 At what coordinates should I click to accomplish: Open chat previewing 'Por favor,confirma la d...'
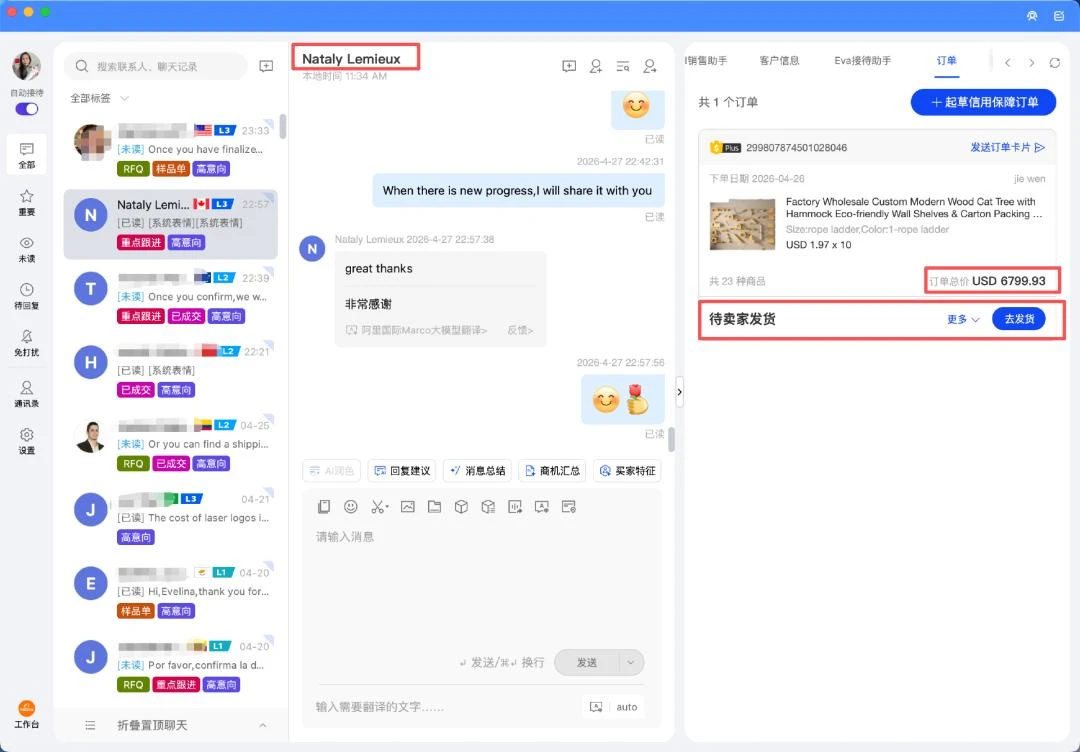coord(171,667)
